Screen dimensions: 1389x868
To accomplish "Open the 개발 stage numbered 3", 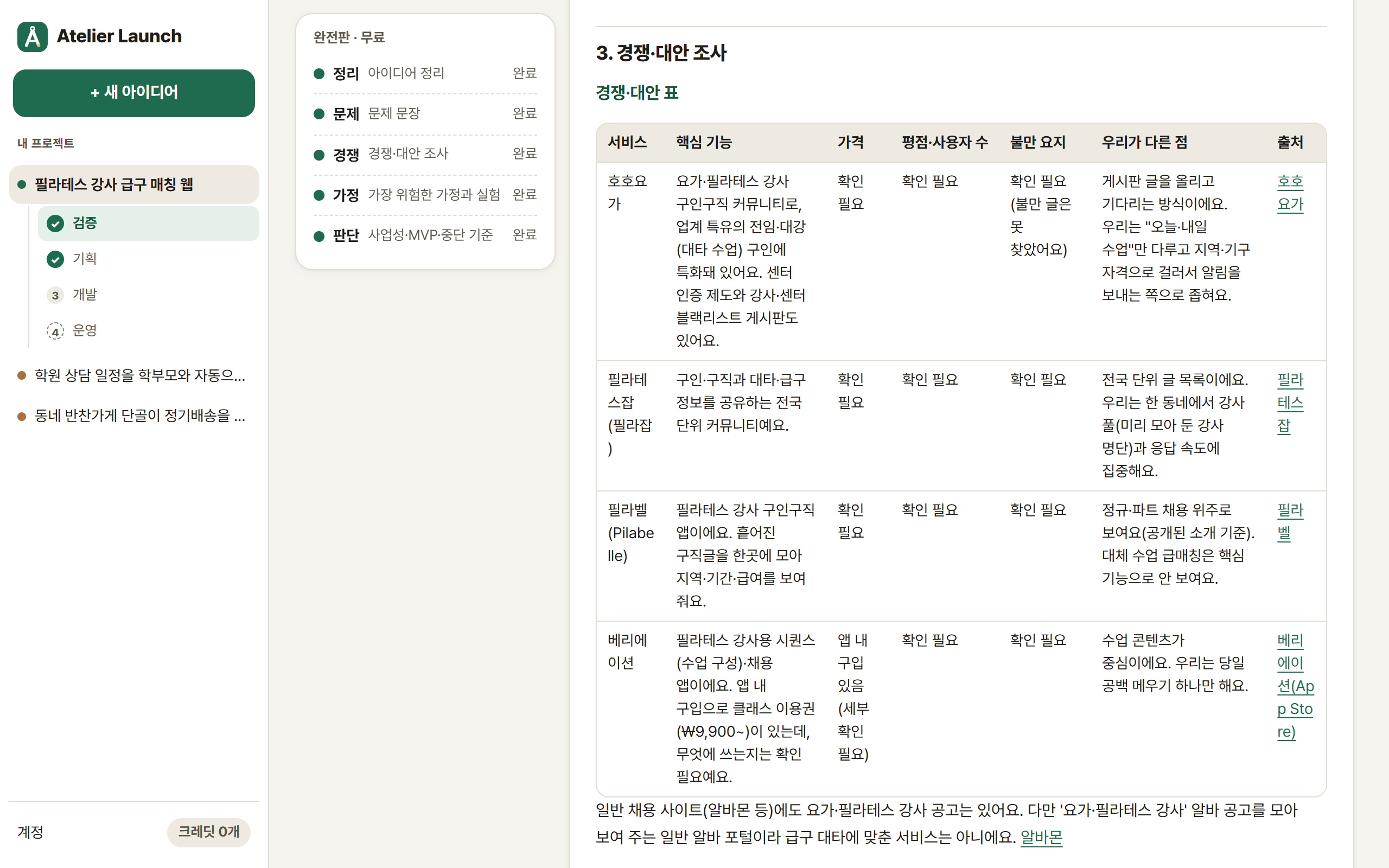I will click(x=148, y=295).
